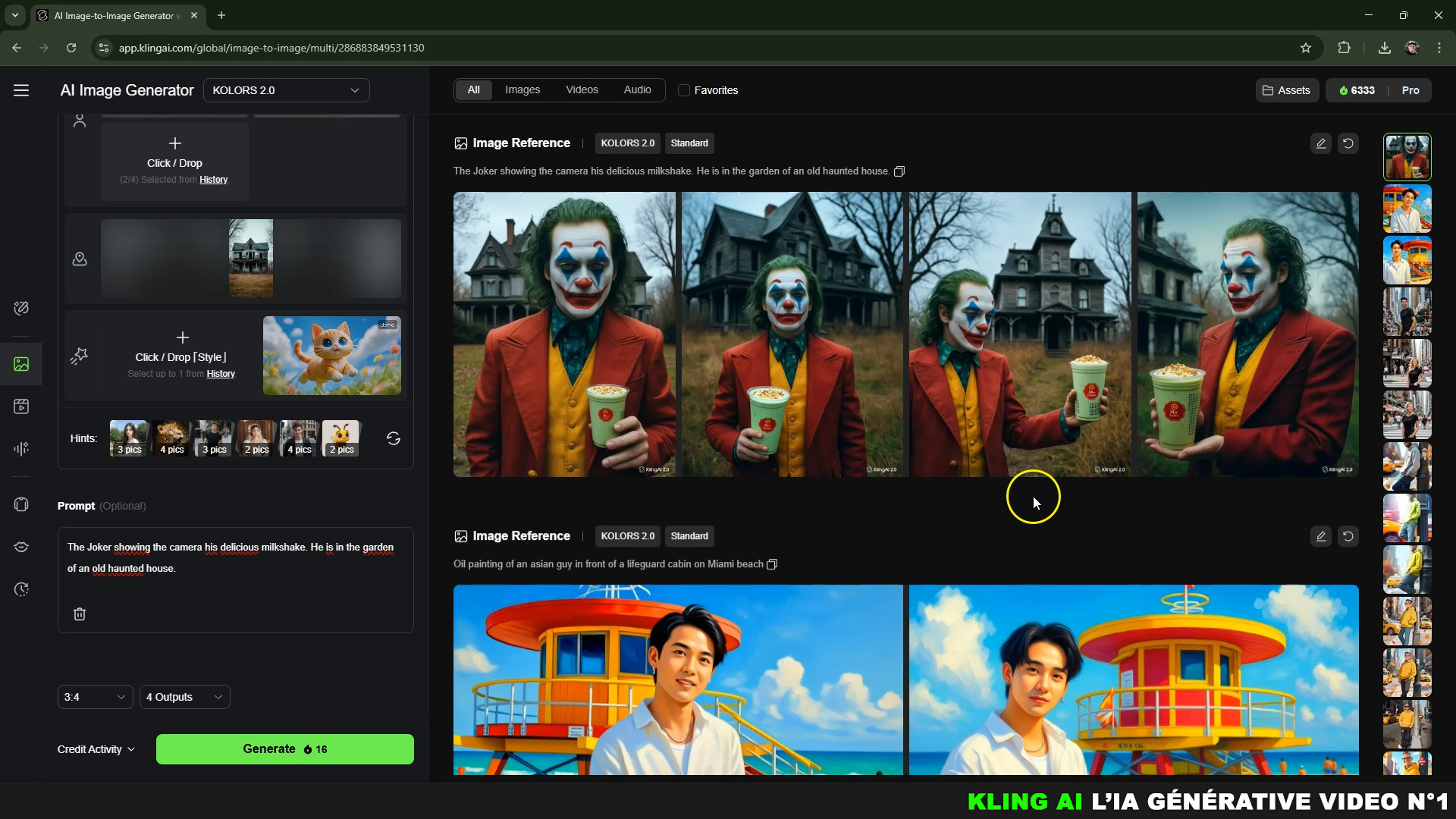Click the cartoon cat style demo image

coord(332,356)
